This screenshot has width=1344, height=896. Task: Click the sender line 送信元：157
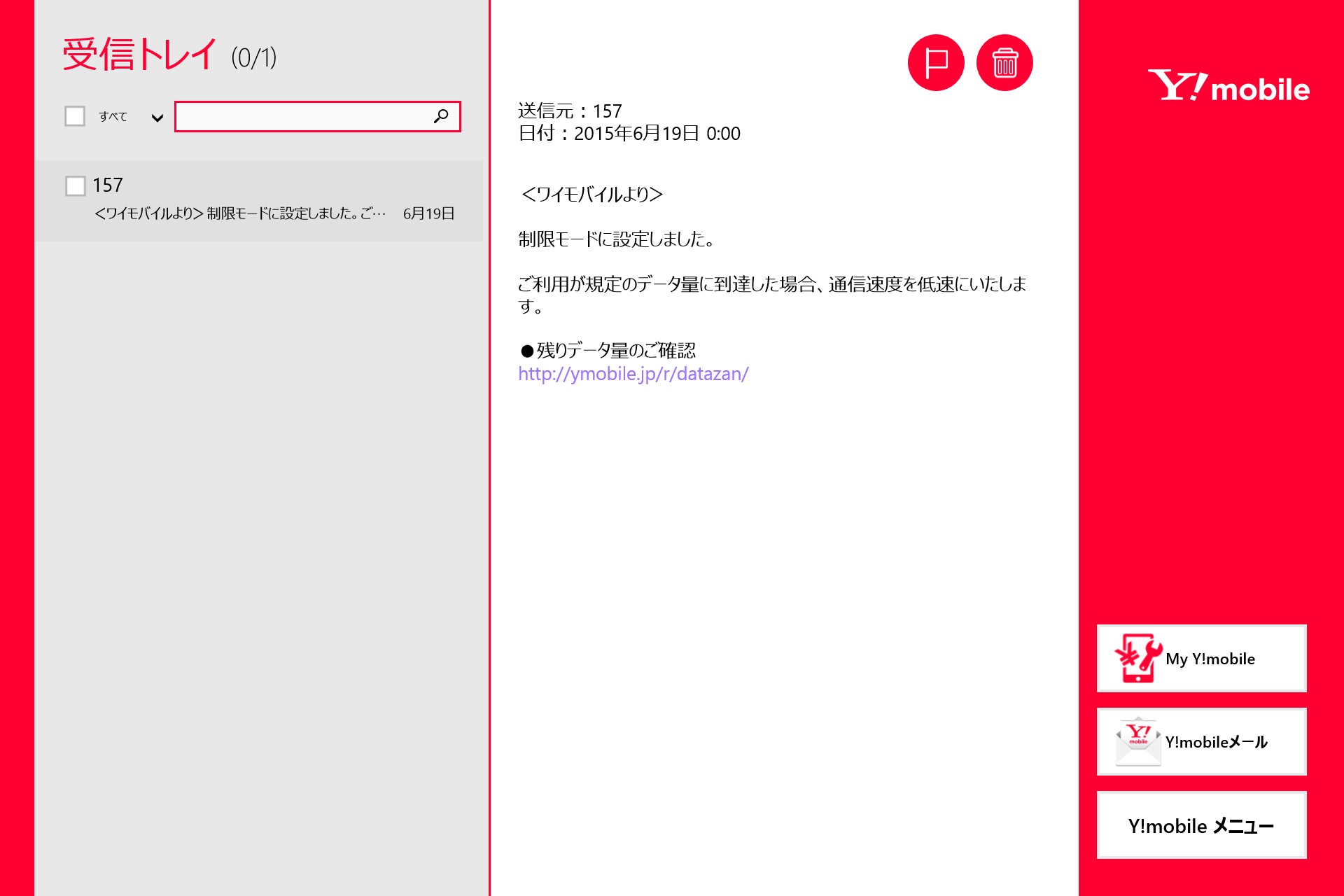pos(570,111)
